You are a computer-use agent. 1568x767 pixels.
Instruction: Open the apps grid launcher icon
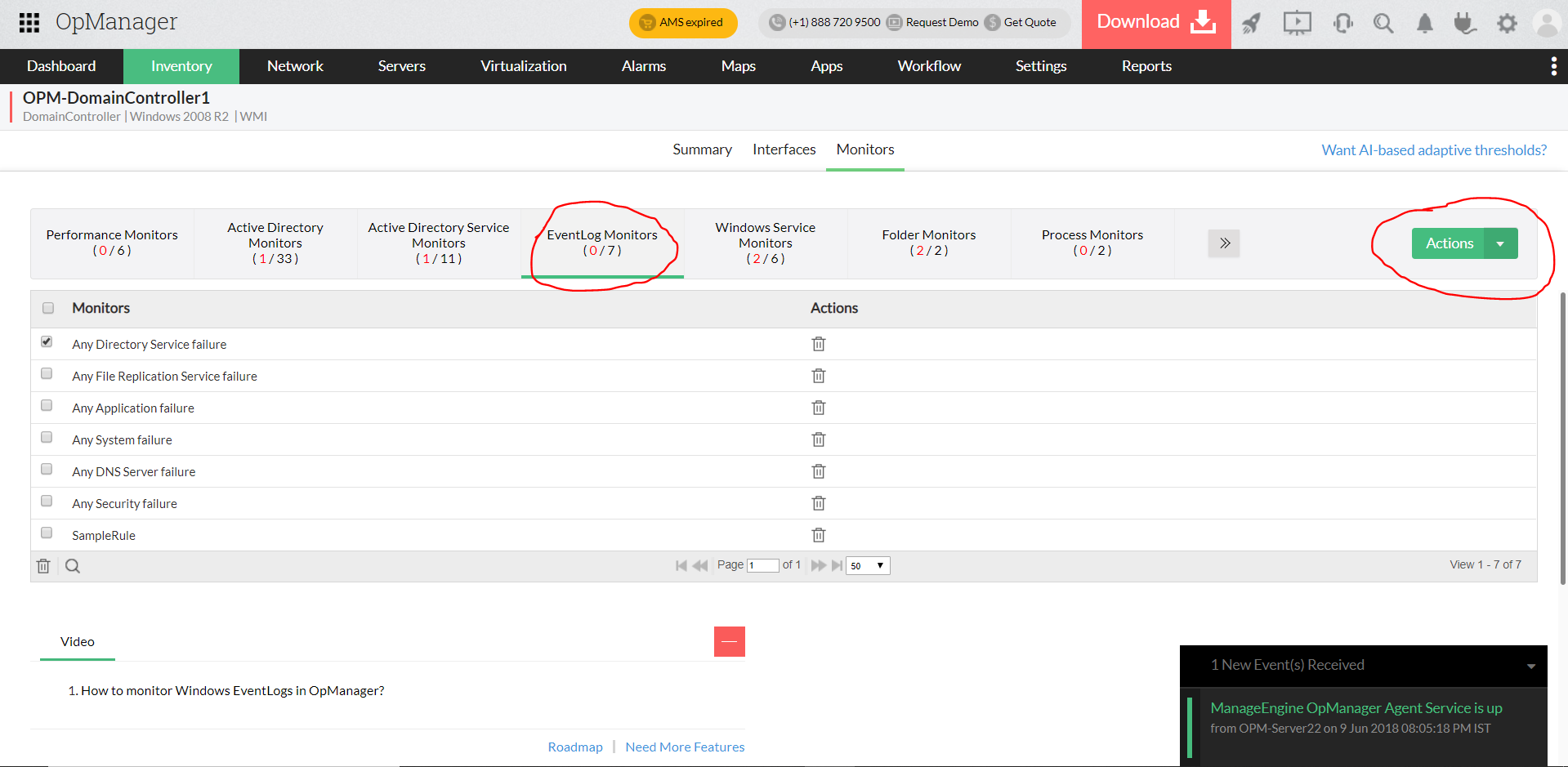coord(29,22)
